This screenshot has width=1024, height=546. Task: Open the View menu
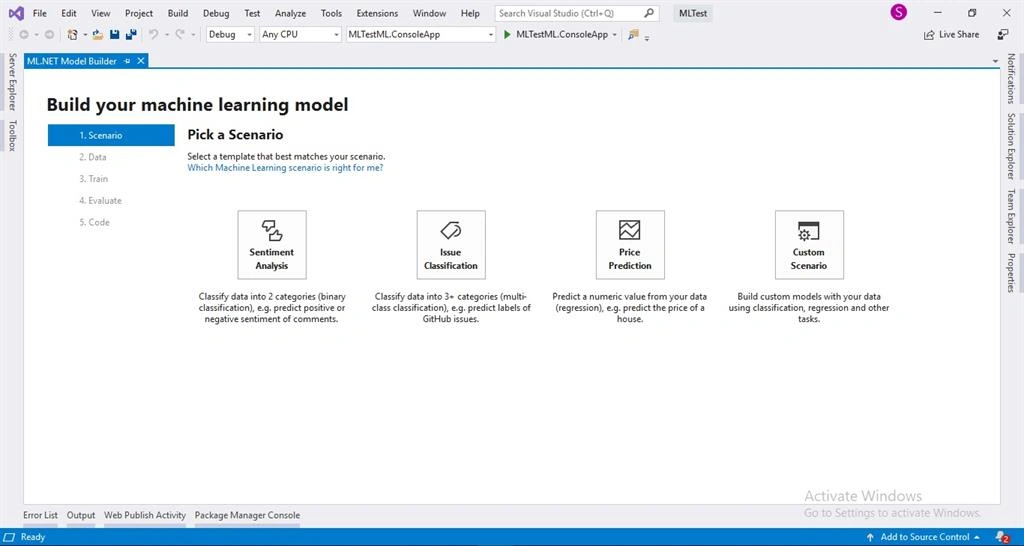[x=101, y=13]
